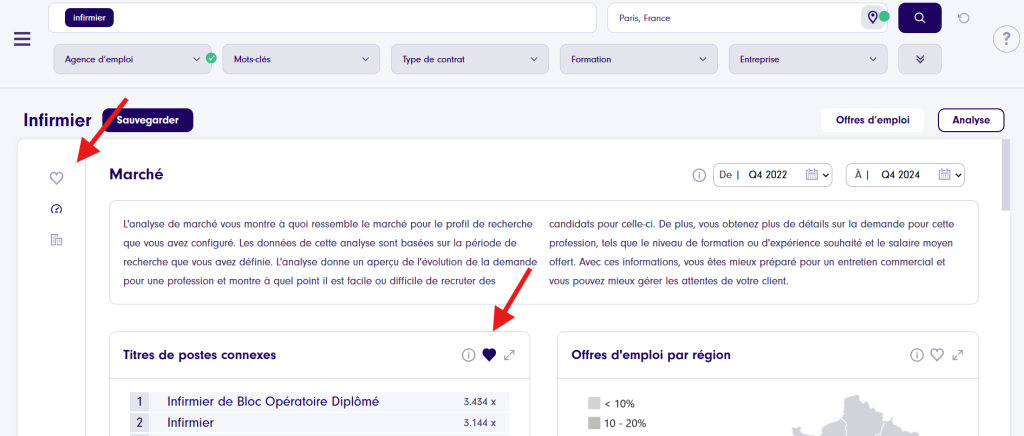Open the Type de contrat dropdown
1024x436 pixels.
click(x=470, y=59)
